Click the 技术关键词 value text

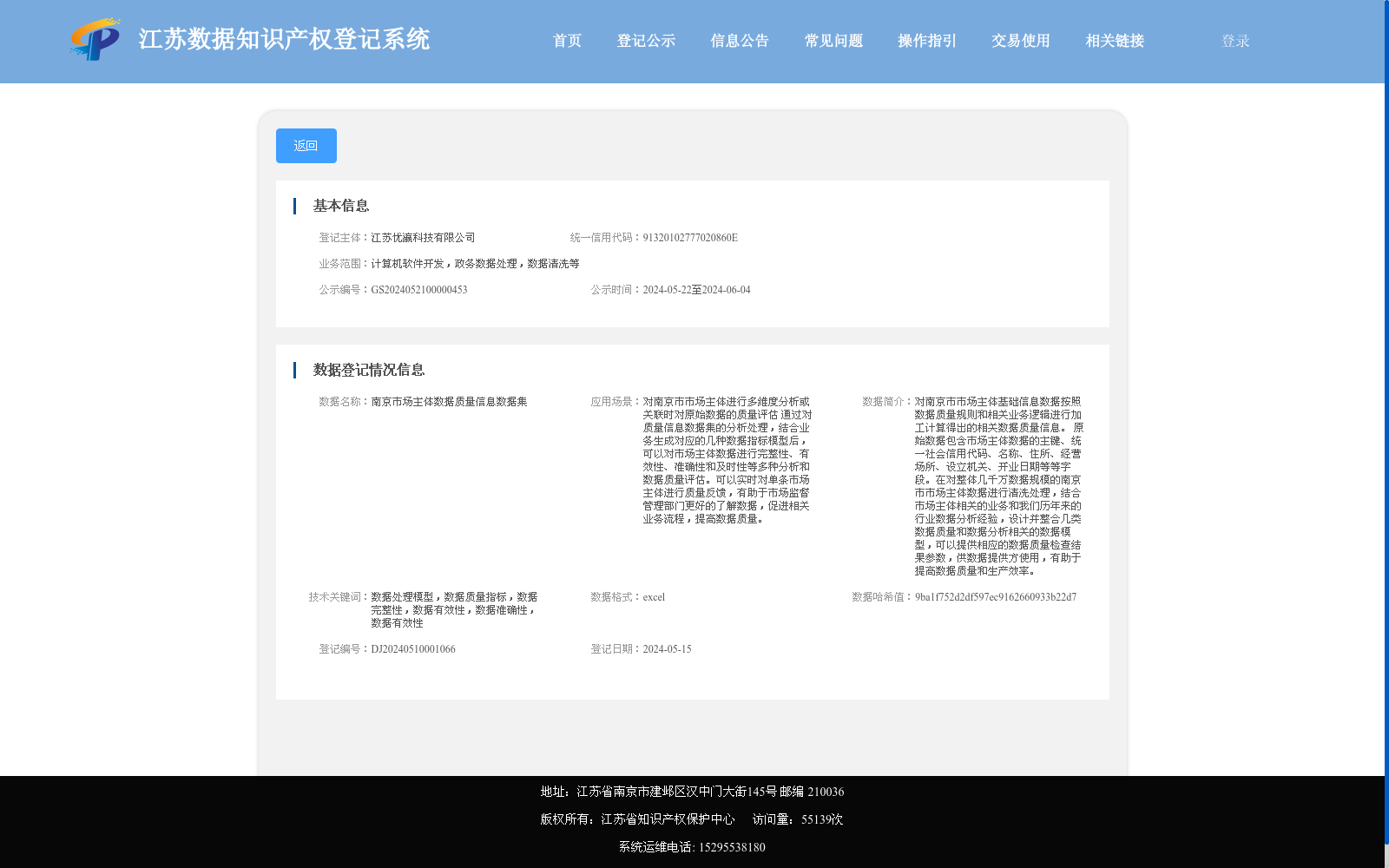tap(454, 610)
